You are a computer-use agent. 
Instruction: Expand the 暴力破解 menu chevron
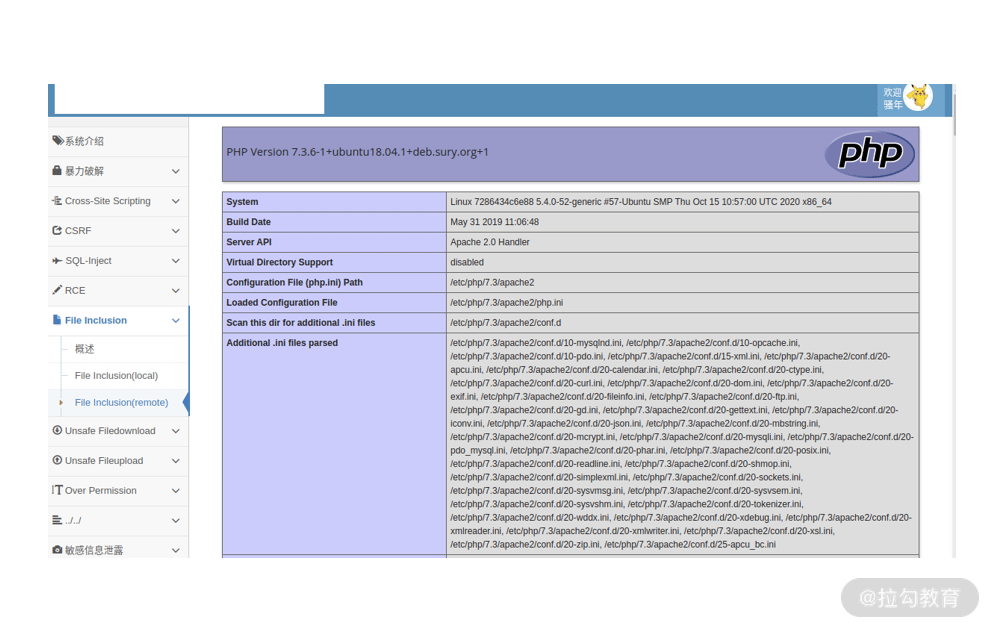(176, 171)
